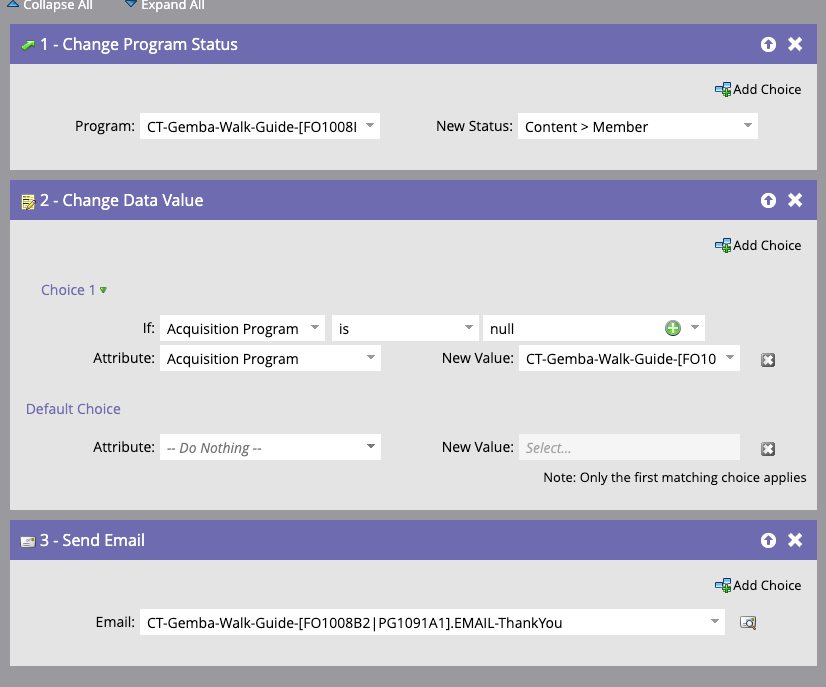Delete the Change Program Status step

click(x=795, y=44)
